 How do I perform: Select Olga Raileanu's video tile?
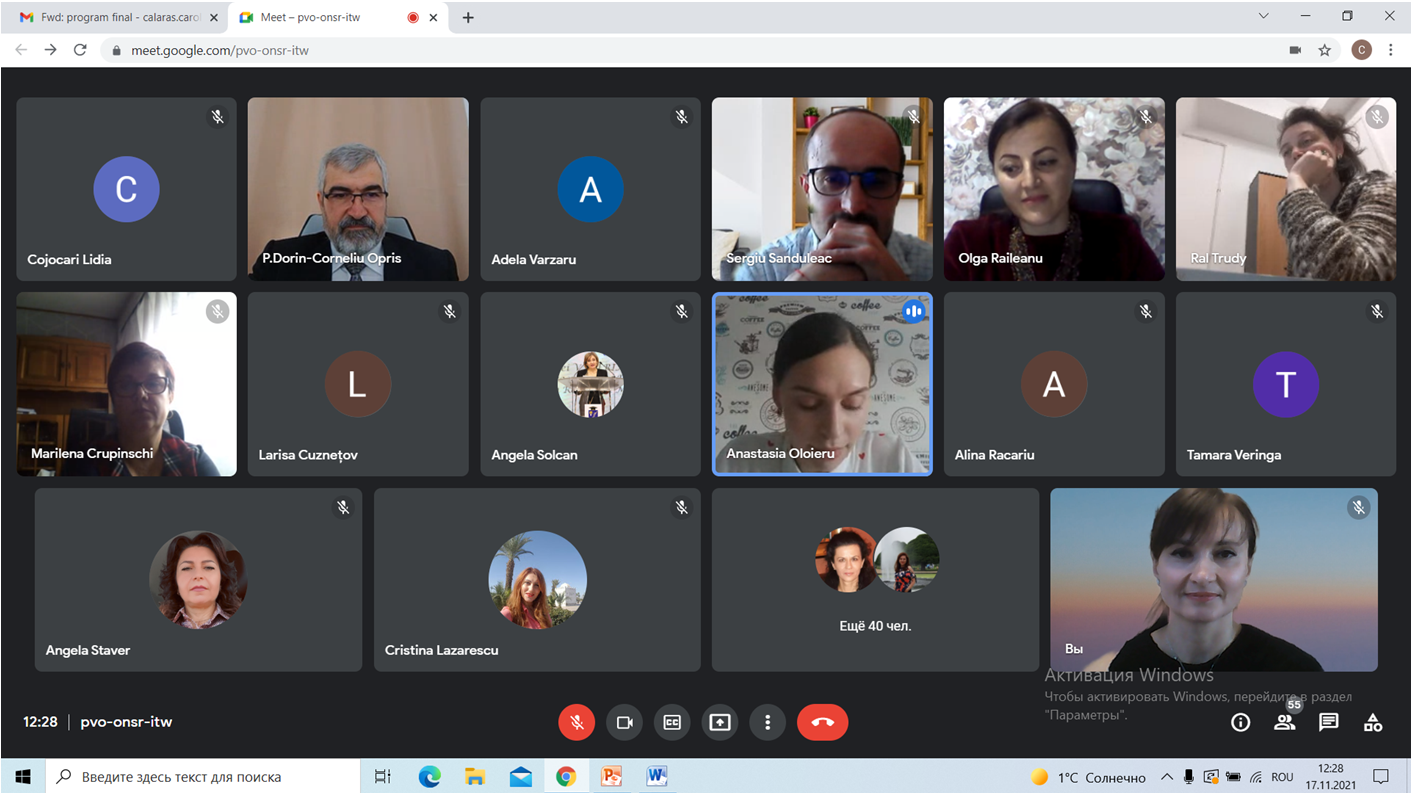click(x=1054, y=189)
